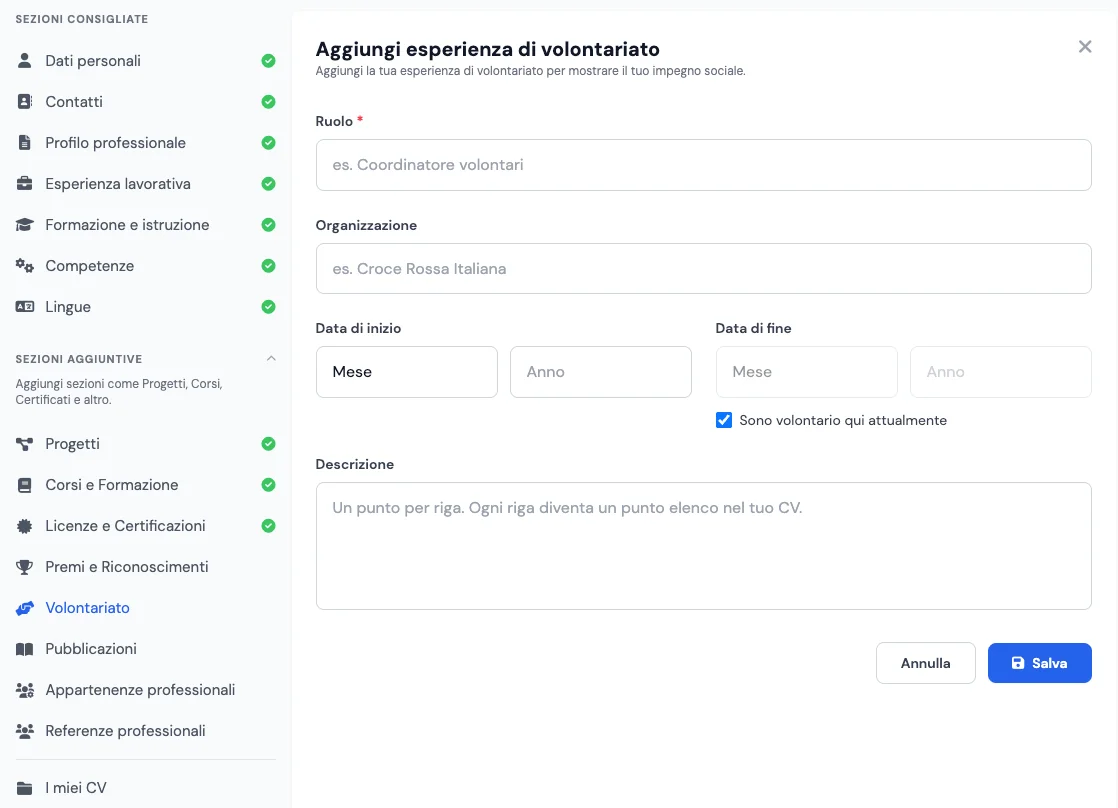Image resolution: width=1118 pixels, height=808 pixels.
Task: Click the I miei CV folder icon
Action: point(24,788)
